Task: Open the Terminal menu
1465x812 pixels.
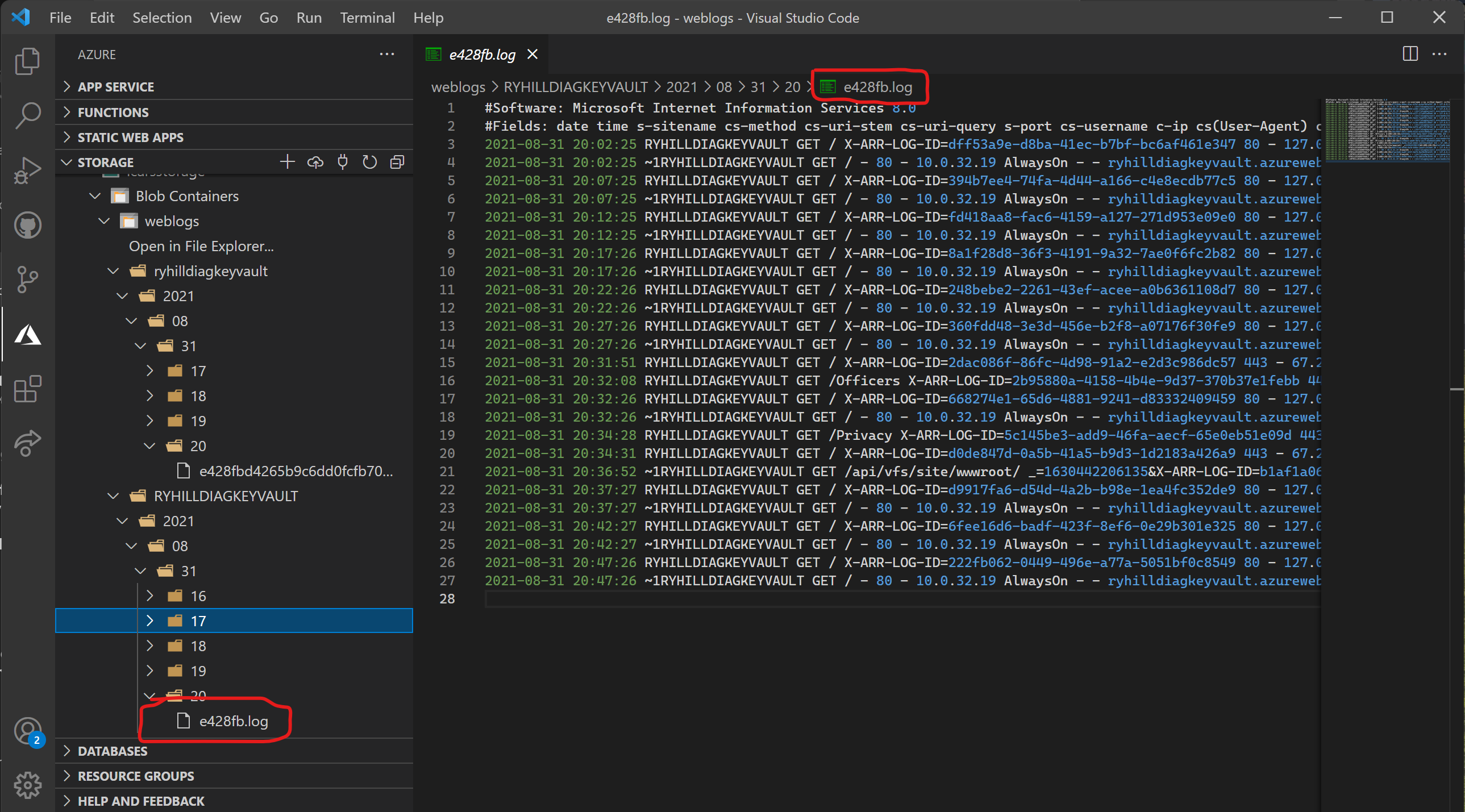Action: (x=368, y=18)
